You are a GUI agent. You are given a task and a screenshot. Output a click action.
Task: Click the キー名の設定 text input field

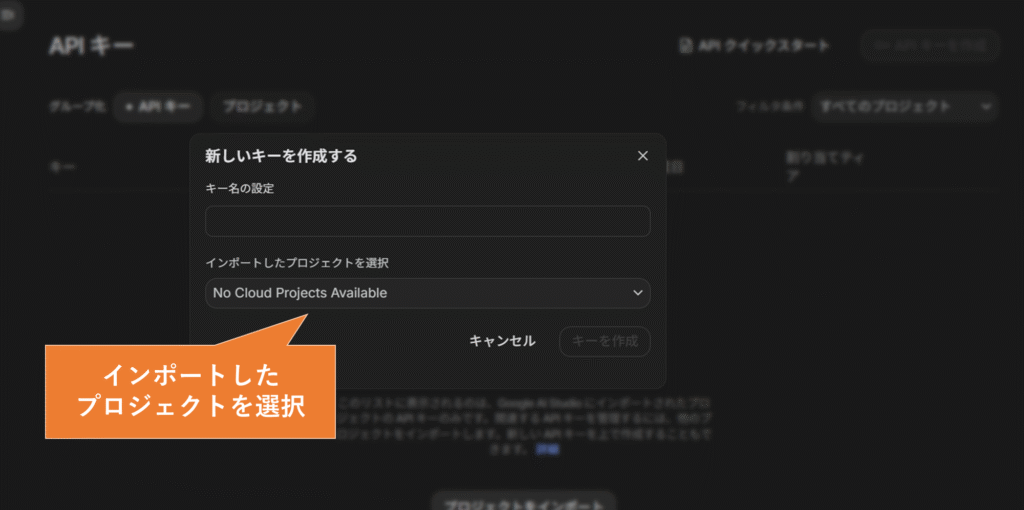(428, 221)
